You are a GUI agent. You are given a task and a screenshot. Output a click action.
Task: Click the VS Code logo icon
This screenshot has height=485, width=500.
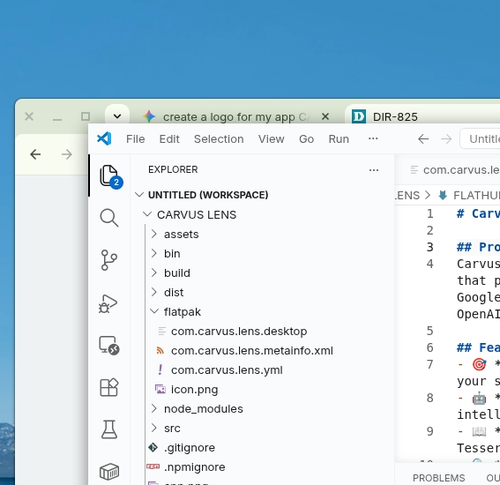[104, 138]
